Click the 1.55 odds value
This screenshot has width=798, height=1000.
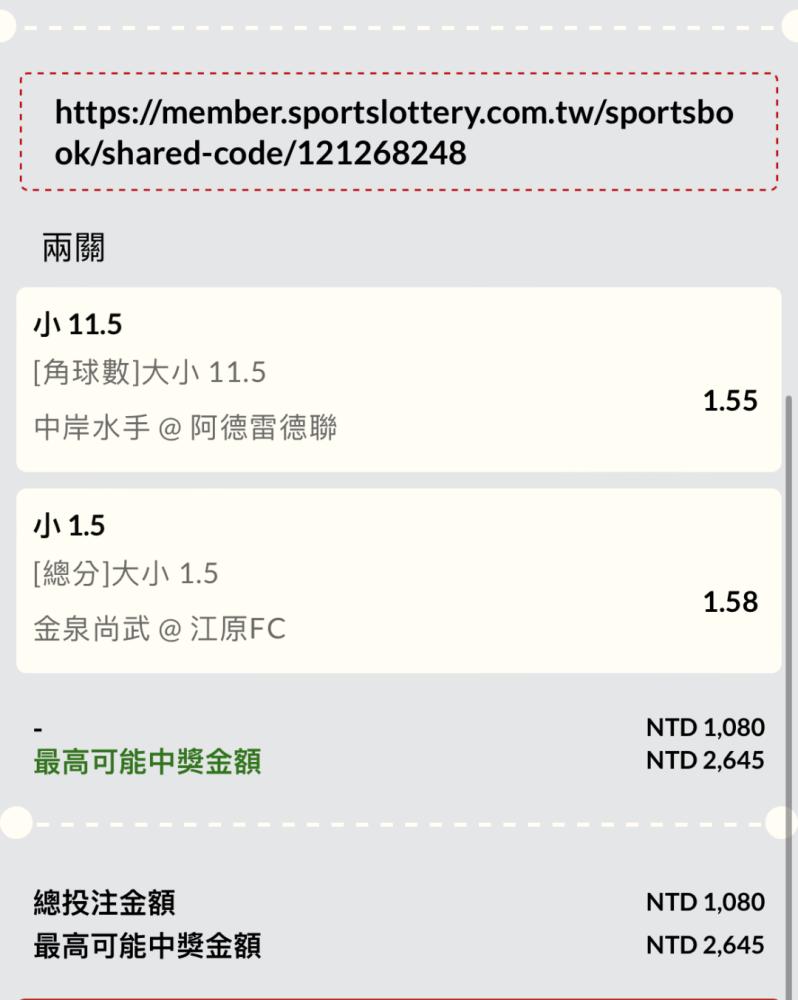(x=730, y=401)
